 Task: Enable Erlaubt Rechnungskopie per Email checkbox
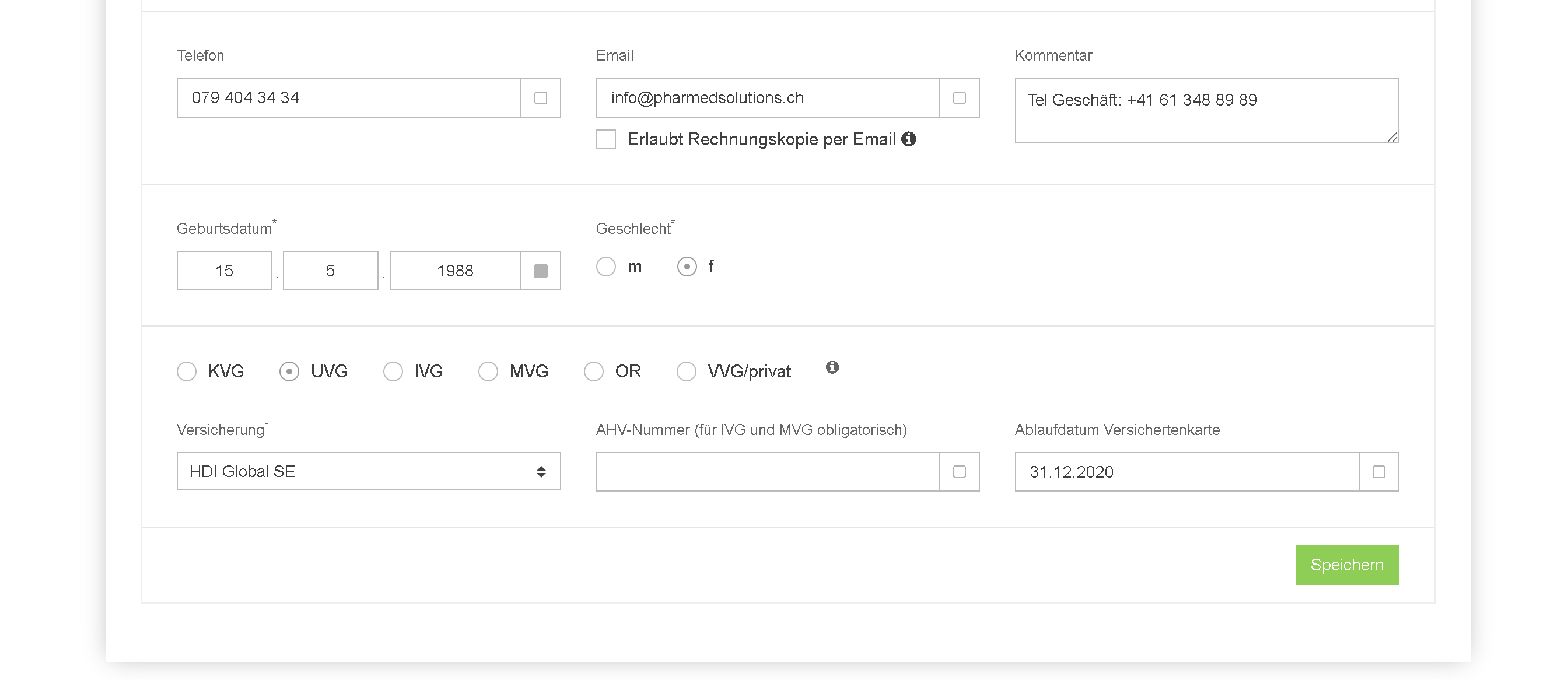click(606, 139)
